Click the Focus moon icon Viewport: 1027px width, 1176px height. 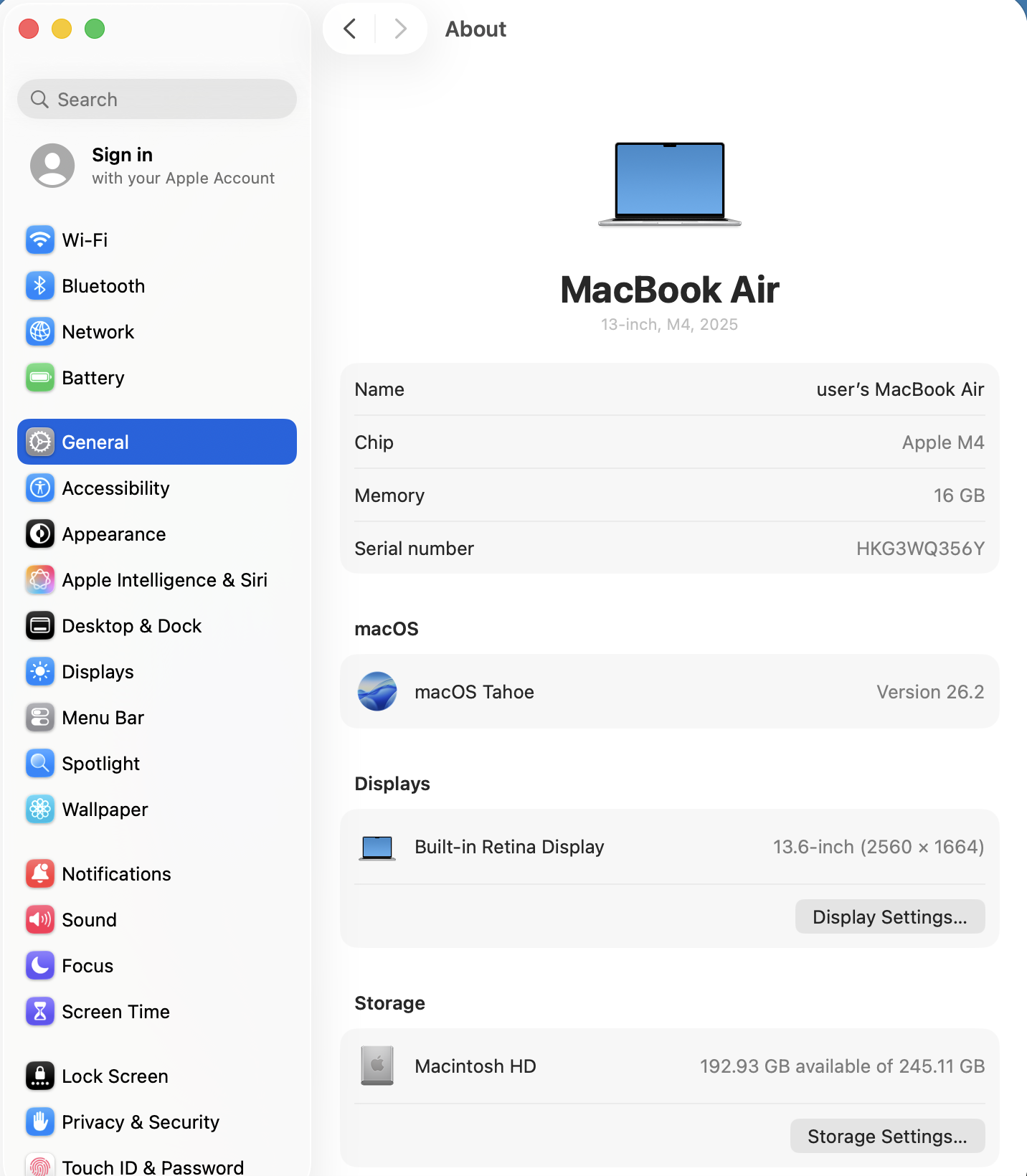point(40,966)
